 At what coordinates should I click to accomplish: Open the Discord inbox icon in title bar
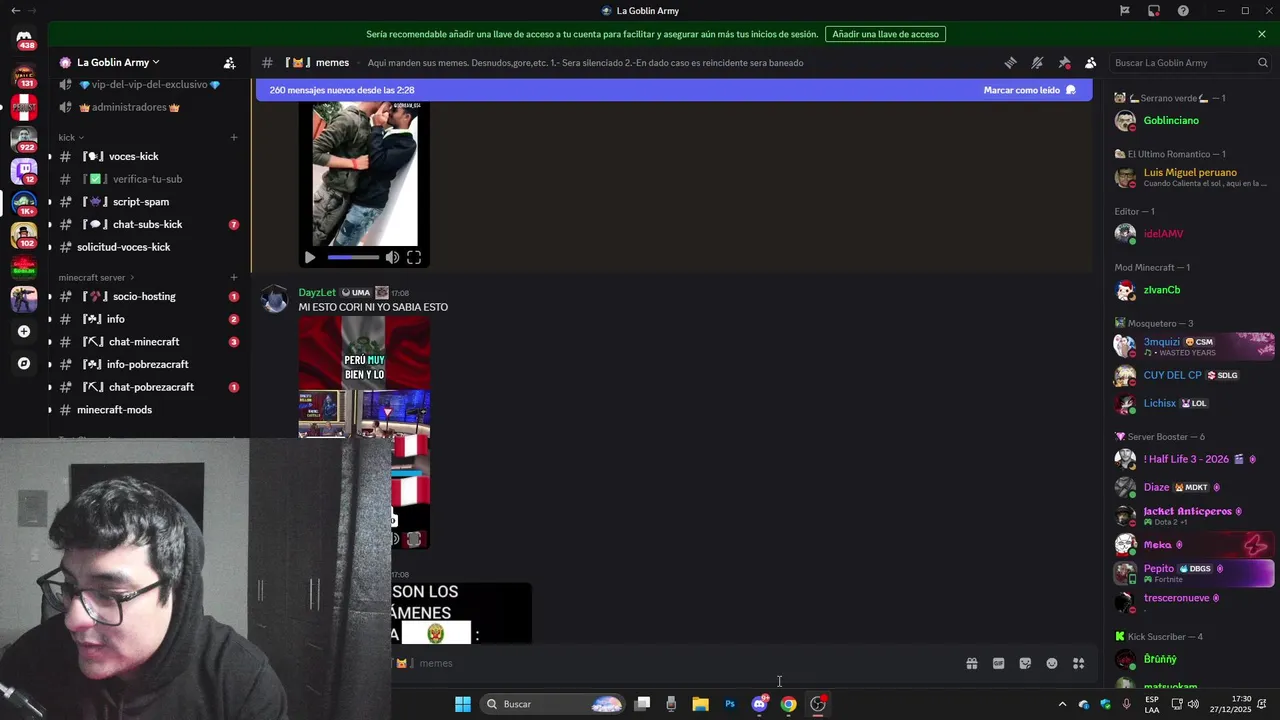(x=1153, y=11)
